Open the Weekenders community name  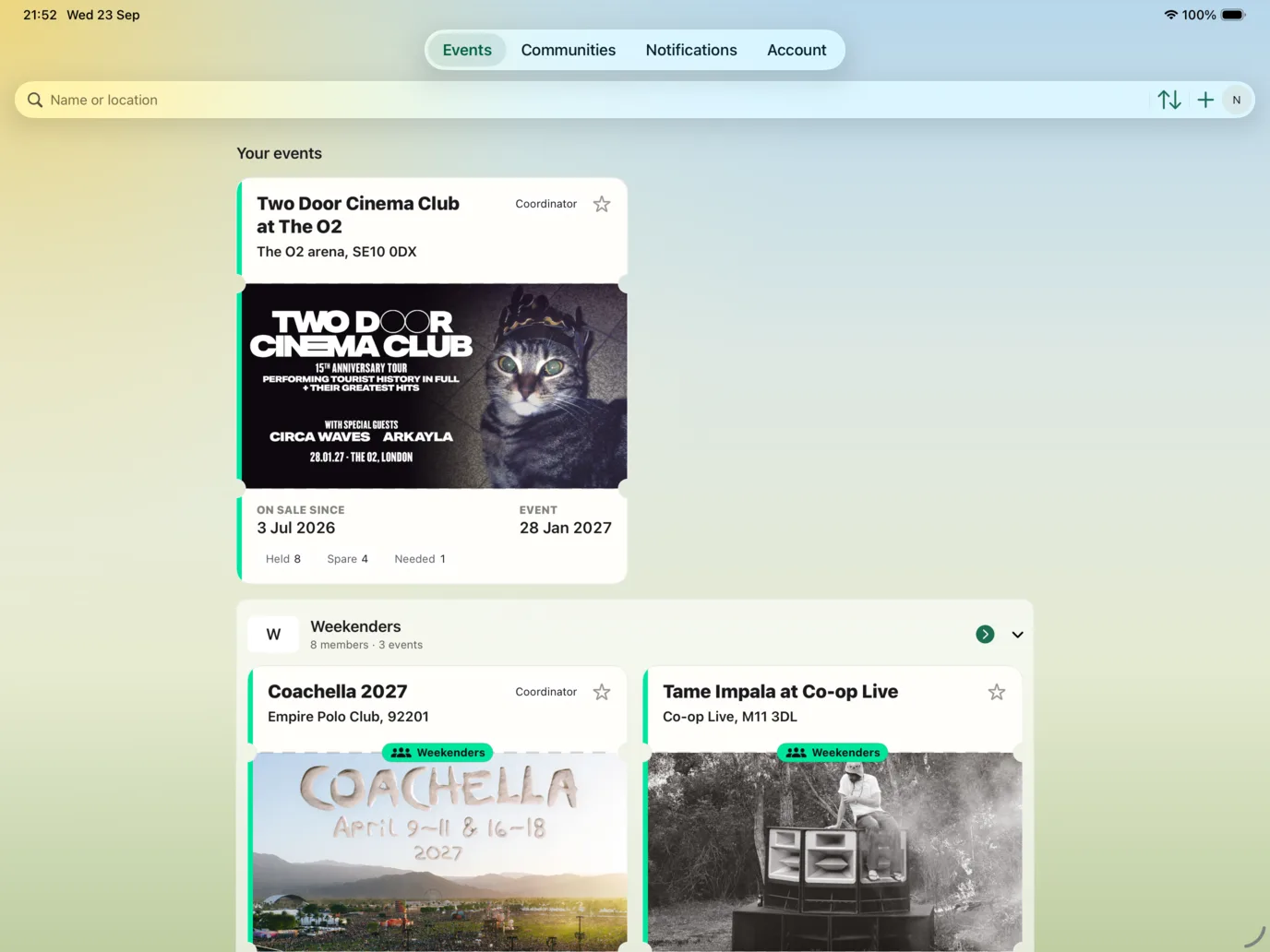[355, 626]
